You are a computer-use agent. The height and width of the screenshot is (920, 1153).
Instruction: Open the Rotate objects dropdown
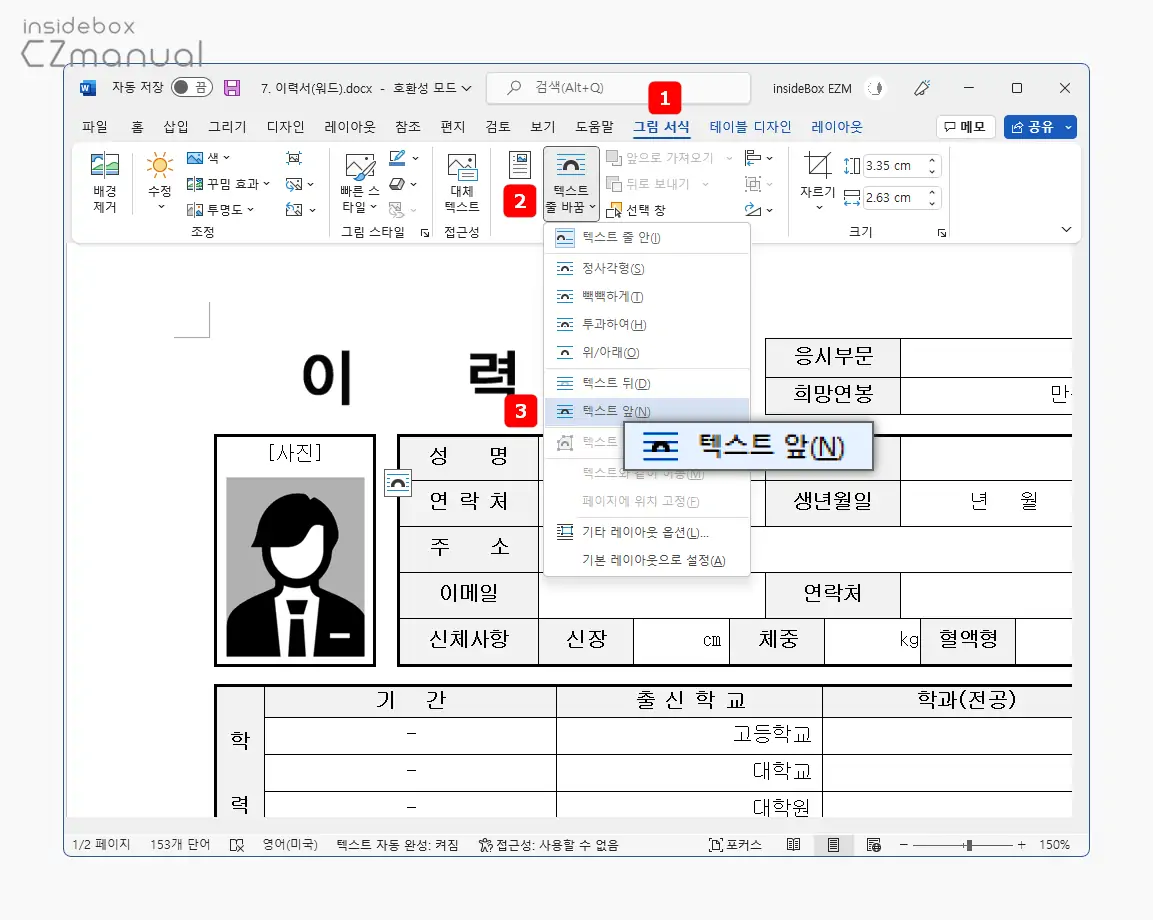(x=759, y=210)
